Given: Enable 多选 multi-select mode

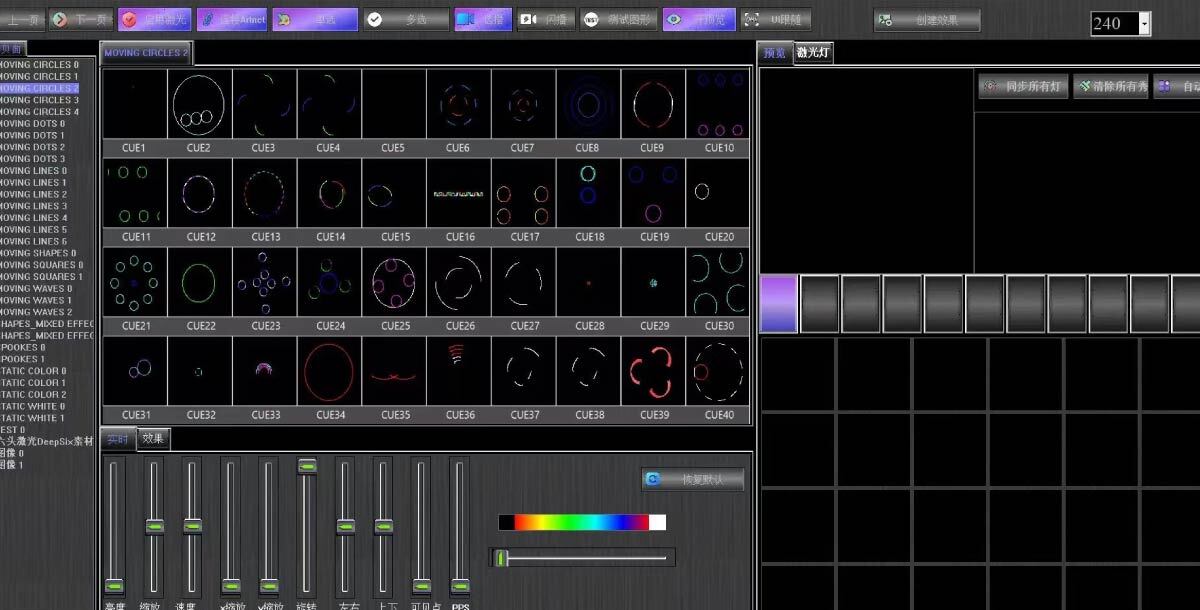Looking at the screenshot, I should click(405, 20).
